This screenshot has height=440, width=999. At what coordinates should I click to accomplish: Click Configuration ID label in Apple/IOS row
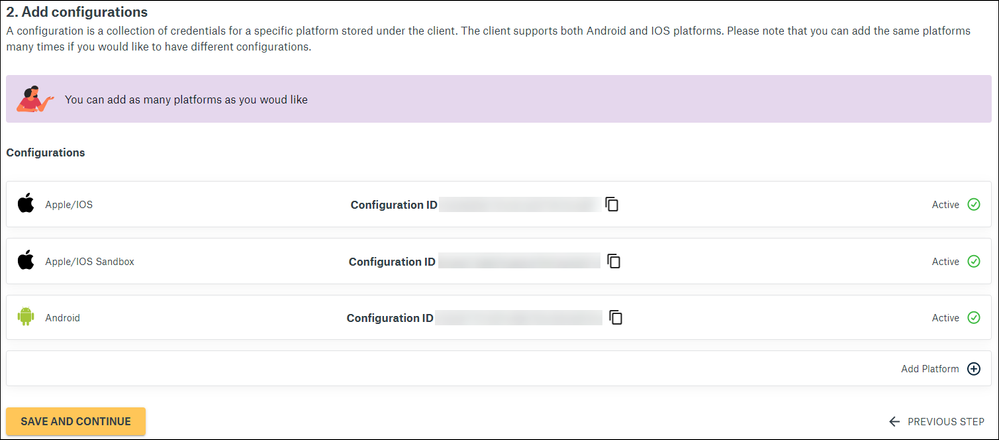(394, 205)
